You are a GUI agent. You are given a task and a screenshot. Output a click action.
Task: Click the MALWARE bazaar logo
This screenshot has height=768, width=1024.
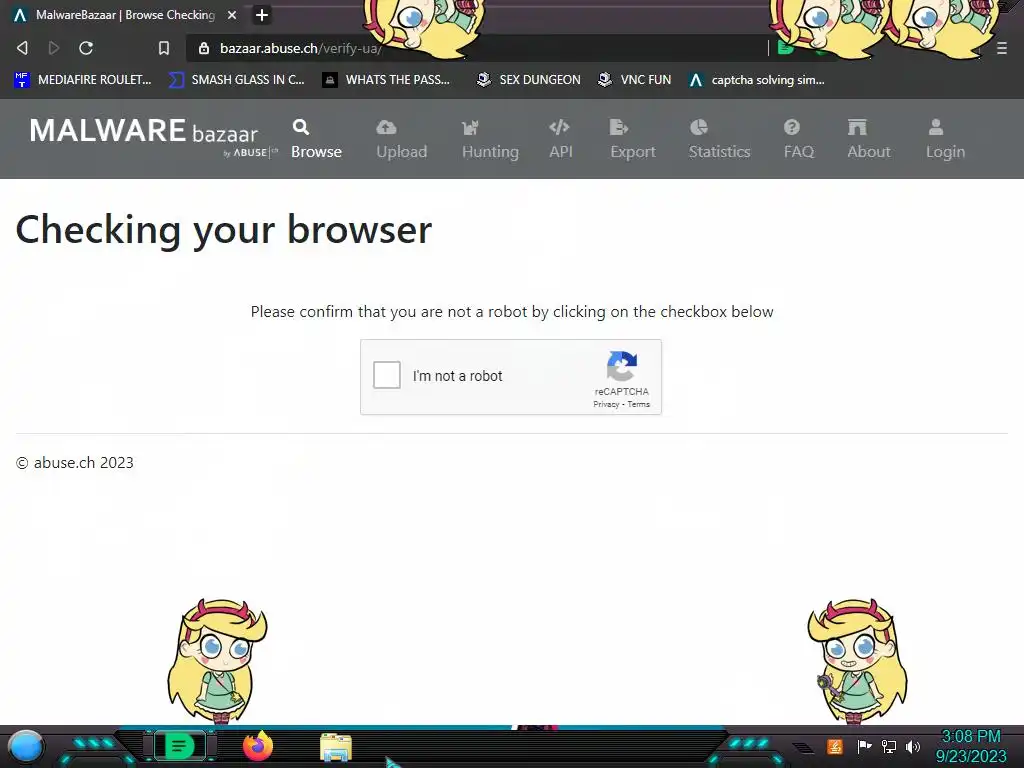tap(153, 137)
